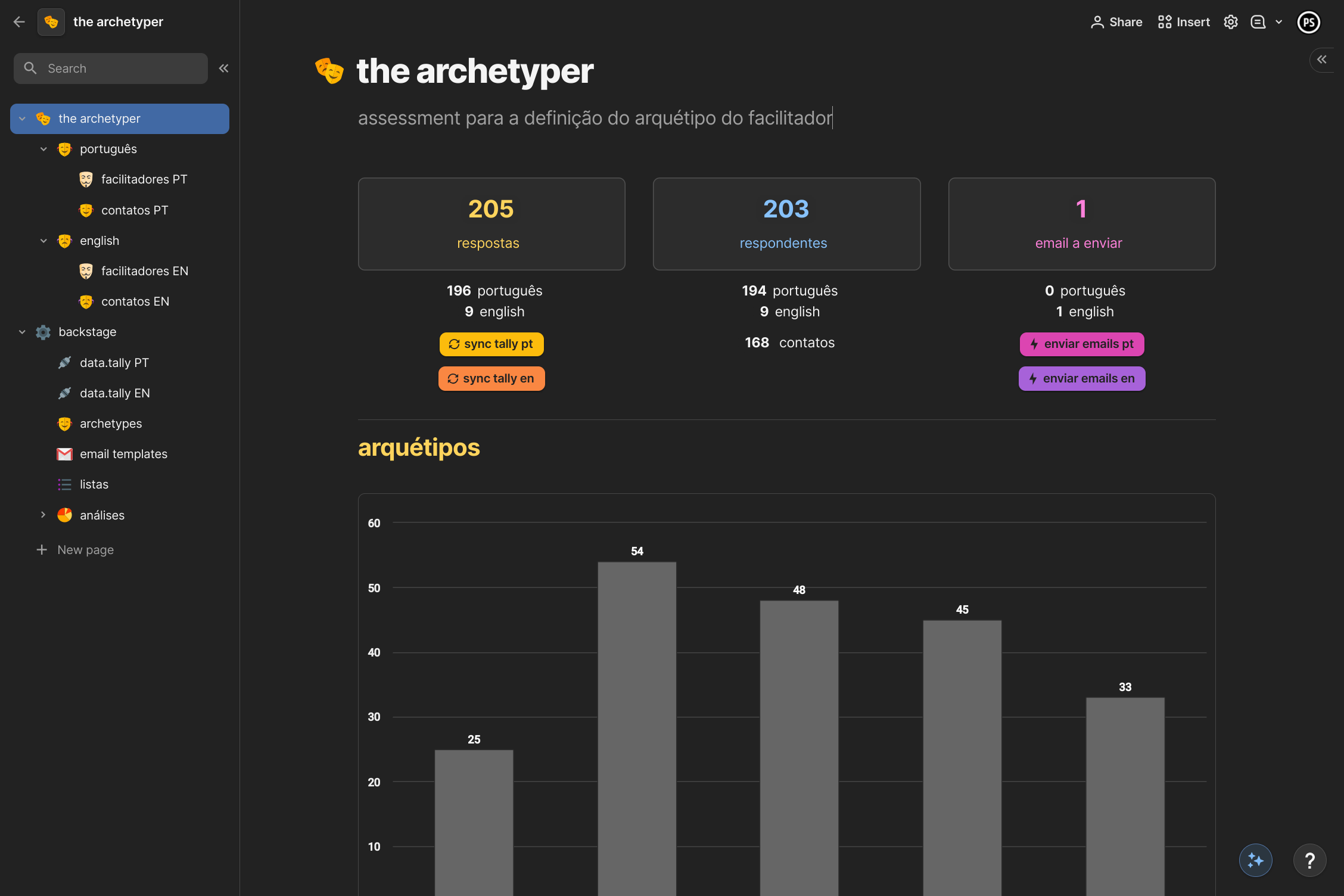Click the PS user avatar
Screen dimensions: 1344x896
[1309, 22]
